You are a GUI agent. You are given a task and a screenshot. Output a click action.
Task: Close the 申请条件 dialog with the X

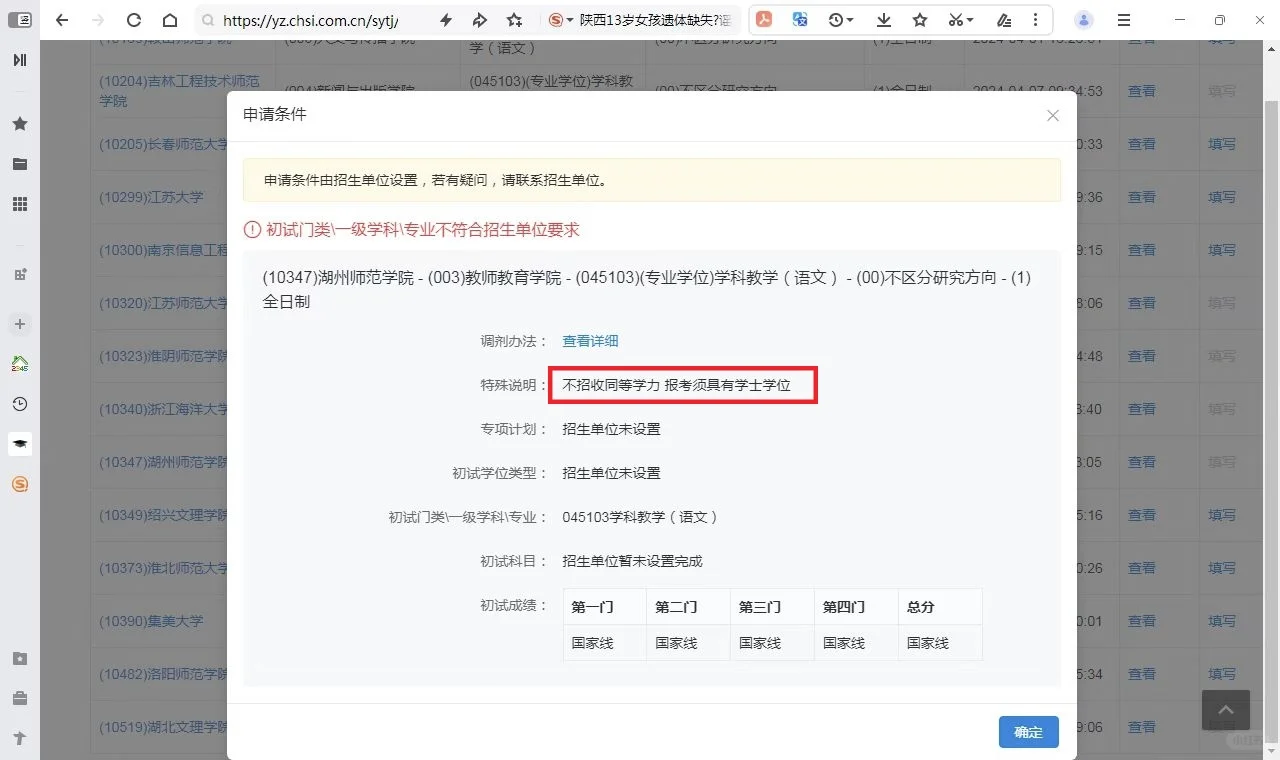[x=1053, y=116]
